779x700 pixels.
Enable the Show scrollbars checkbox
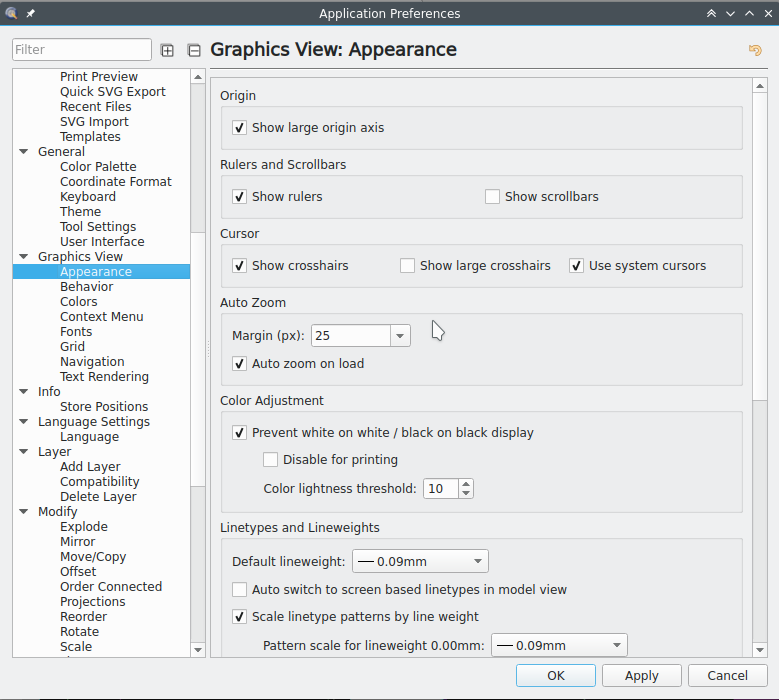coord(492,197)
